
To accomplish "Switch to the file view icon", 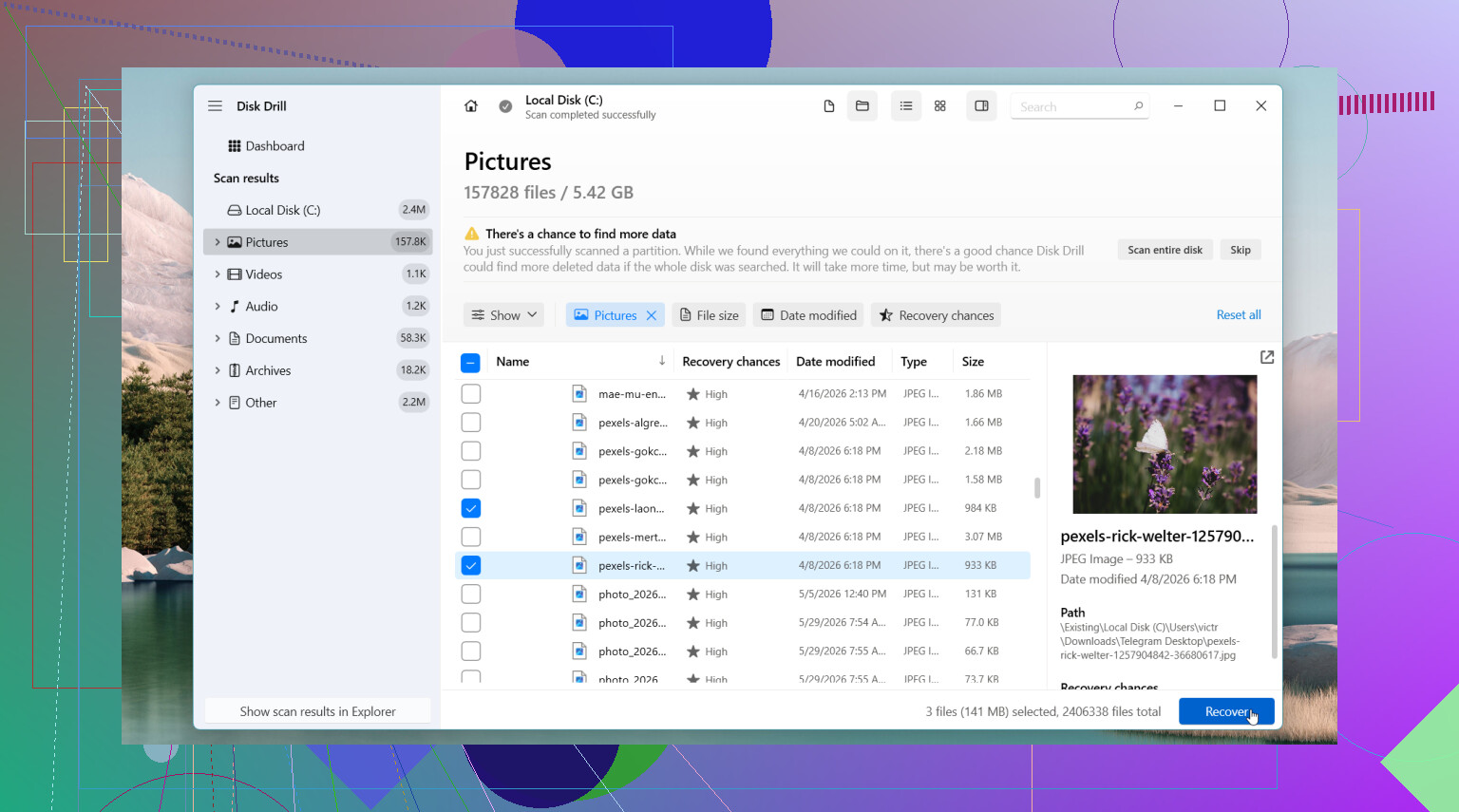I will (x=828, y=106).
